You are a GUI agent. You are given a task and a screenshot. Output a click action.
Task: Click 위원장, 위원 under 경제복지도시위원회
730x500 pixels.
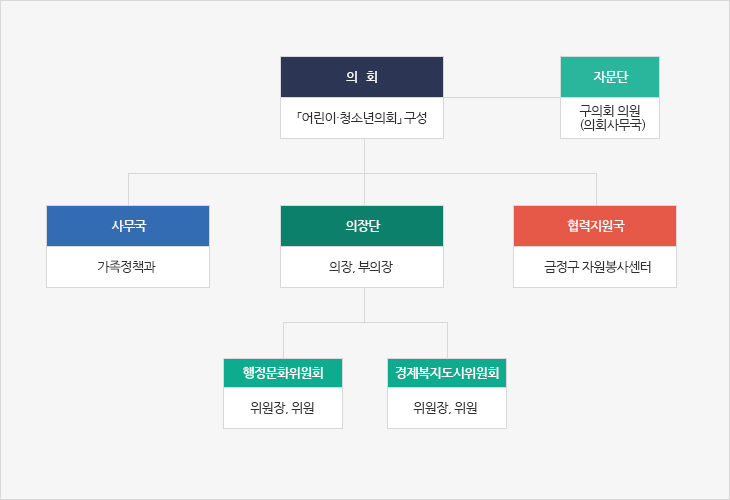pos(447,408)
